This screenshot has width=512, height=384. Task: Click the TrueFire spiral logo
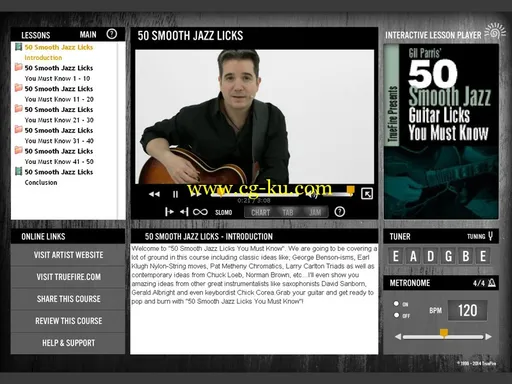(495, 31)
